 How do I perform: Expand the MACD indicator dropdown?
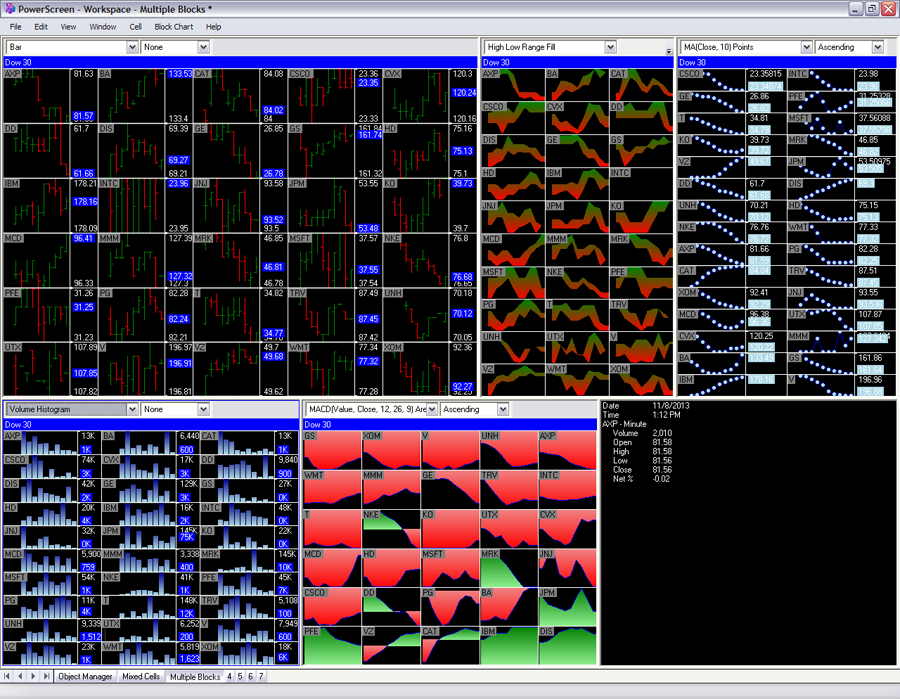click(x=432, y=409)
